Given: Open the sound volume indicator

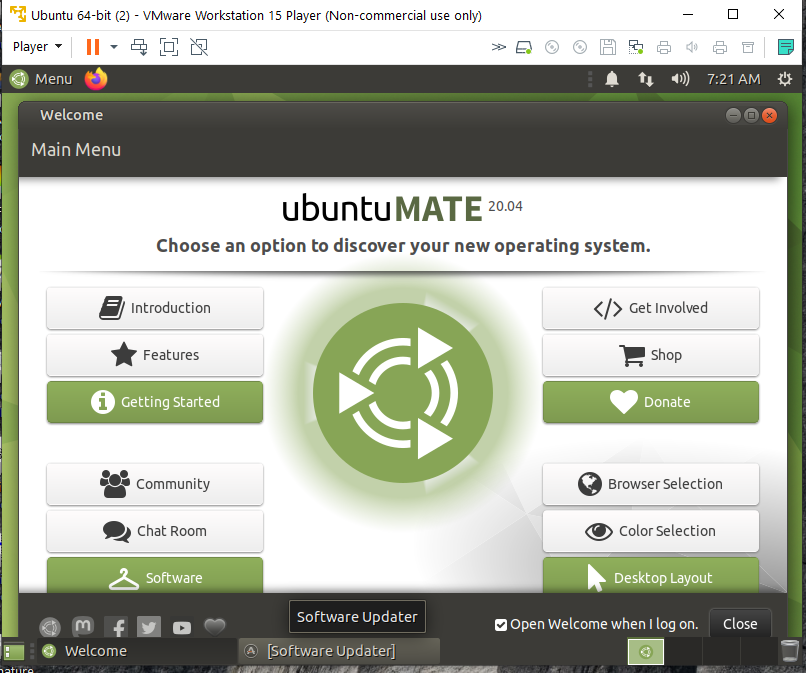Looking at the screenshot, I should 680,79.
